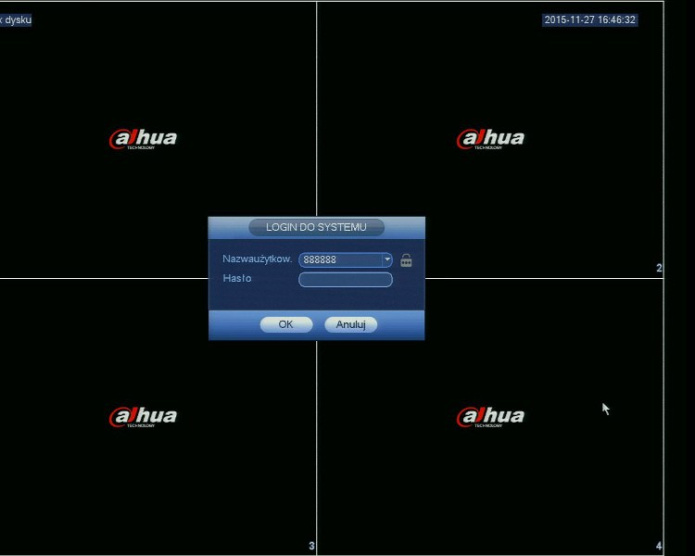
Task: Click the channel 3 number label
Action: pos(311,546)
